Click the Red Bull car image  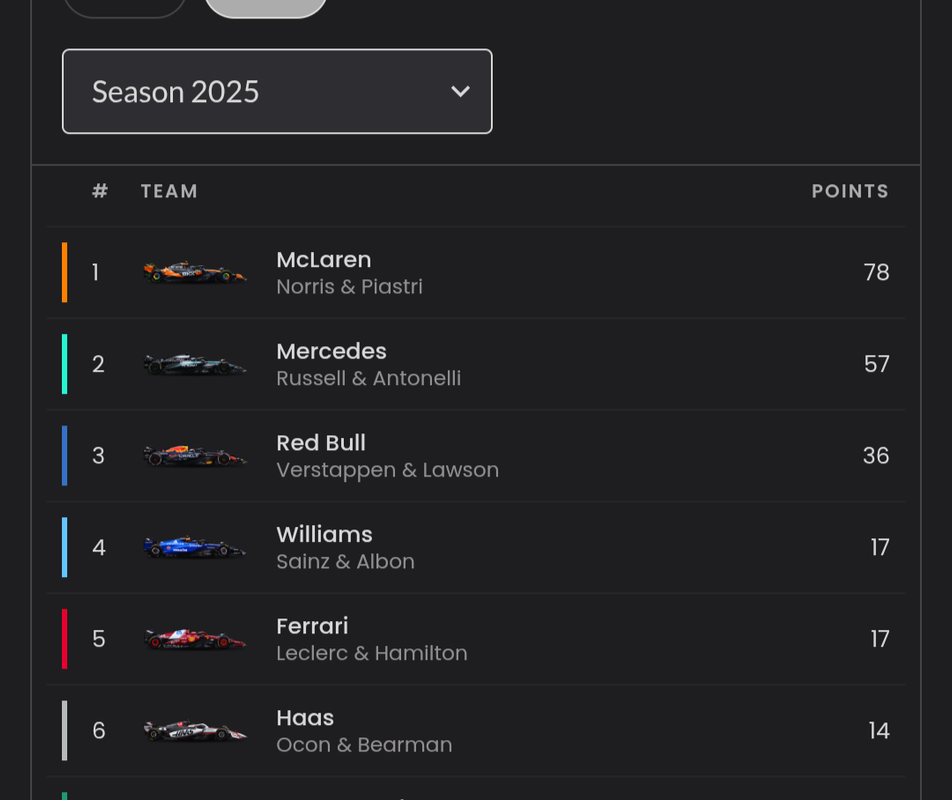194,456
